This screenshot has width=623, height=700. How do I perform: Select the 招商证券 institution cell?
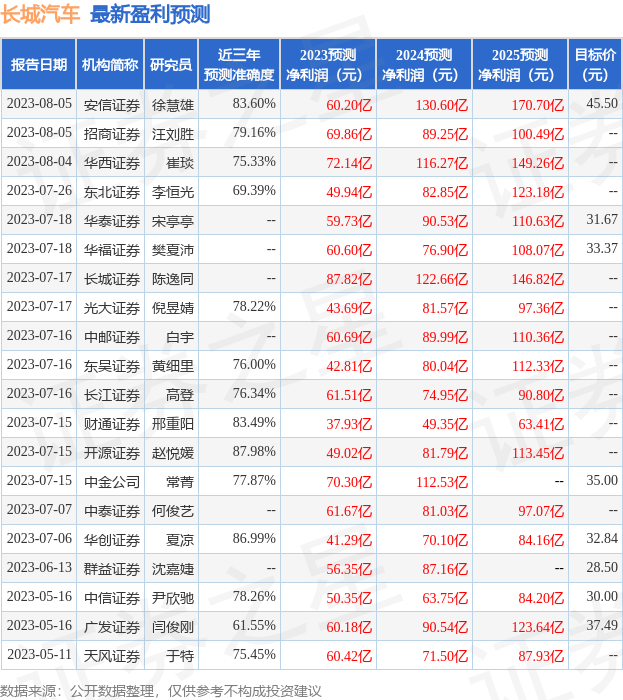[x=112, y=134]
